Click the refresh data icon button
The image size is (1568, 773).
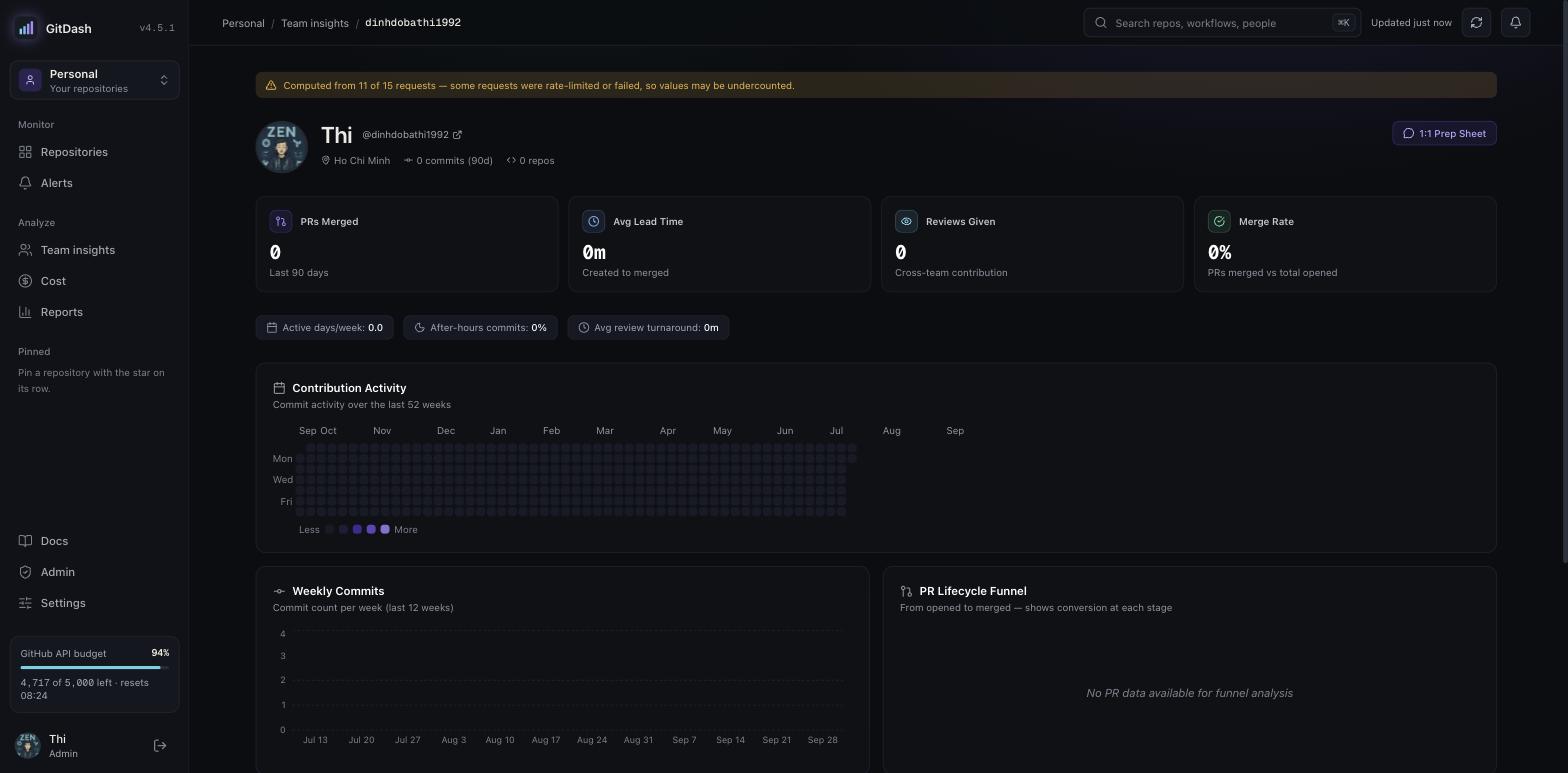1476,22
